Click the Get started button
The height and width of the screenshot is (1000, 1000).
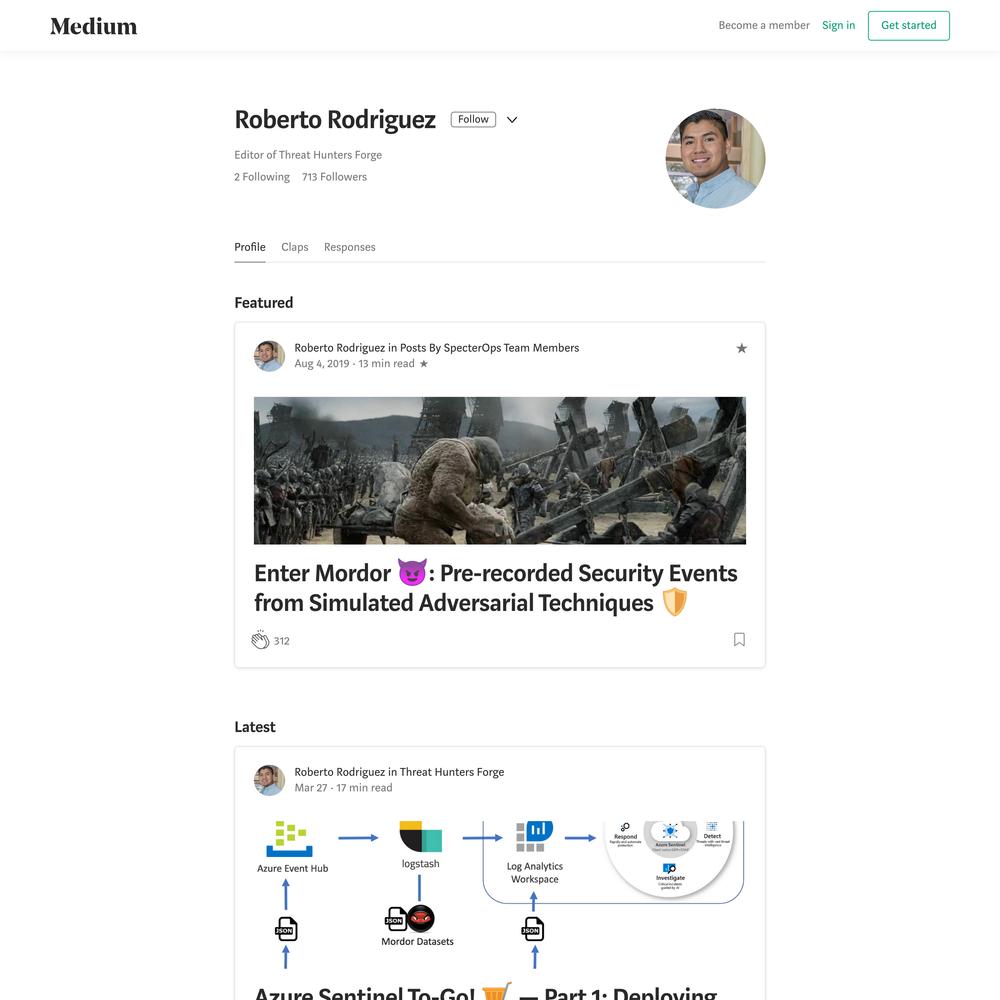(908, 26)
